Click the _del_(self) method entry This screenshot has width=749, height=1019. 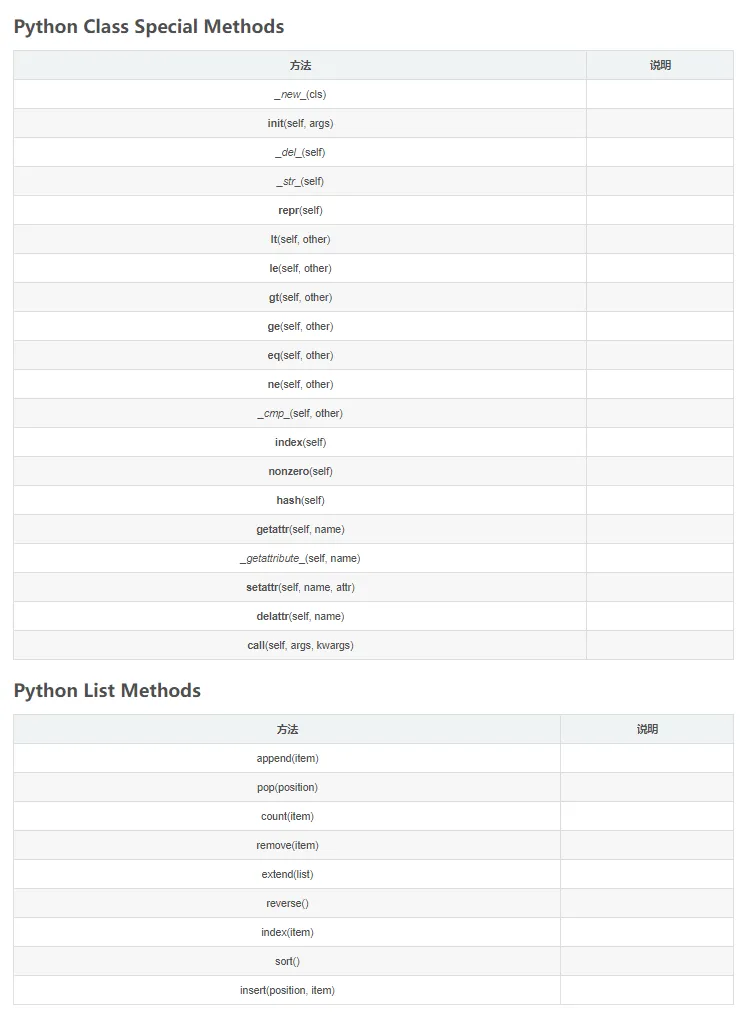point(300,152)
